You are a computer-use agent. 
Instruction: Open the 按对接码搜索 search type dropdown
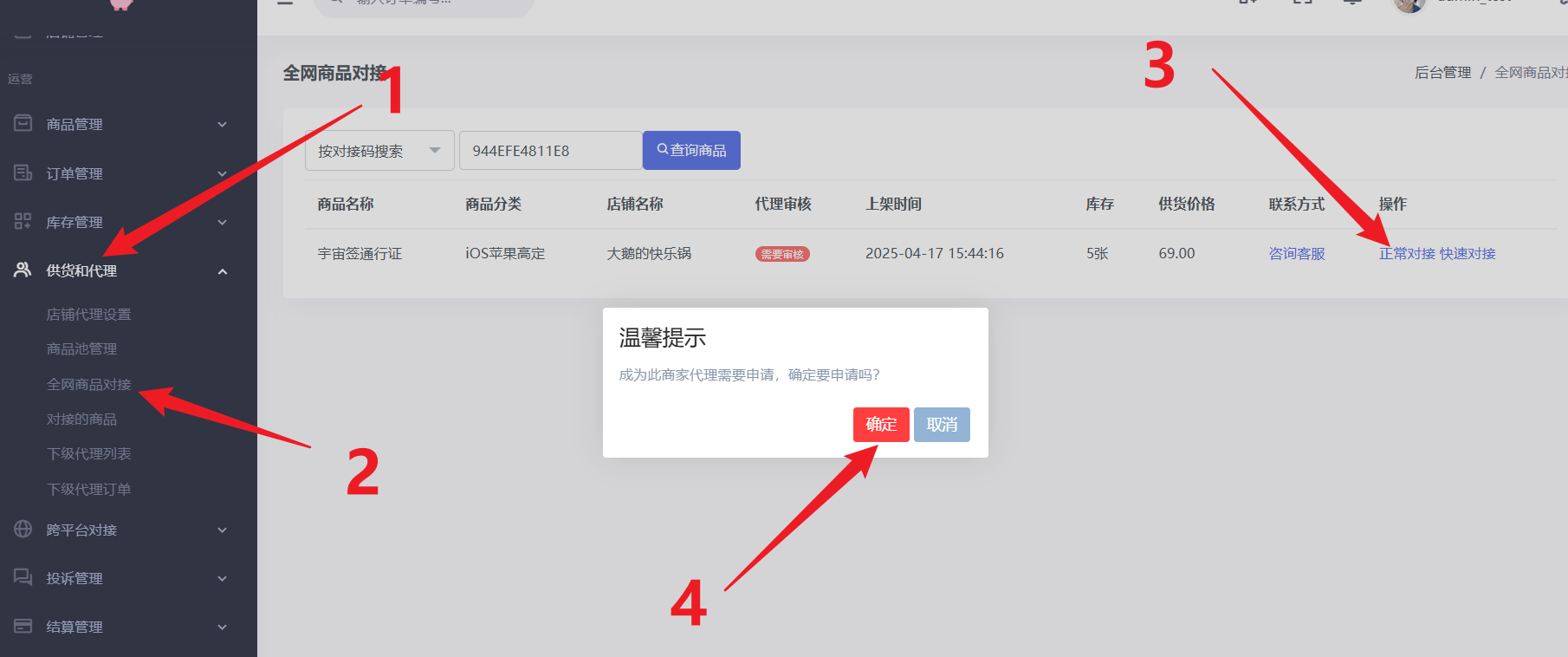click(379, 151)
